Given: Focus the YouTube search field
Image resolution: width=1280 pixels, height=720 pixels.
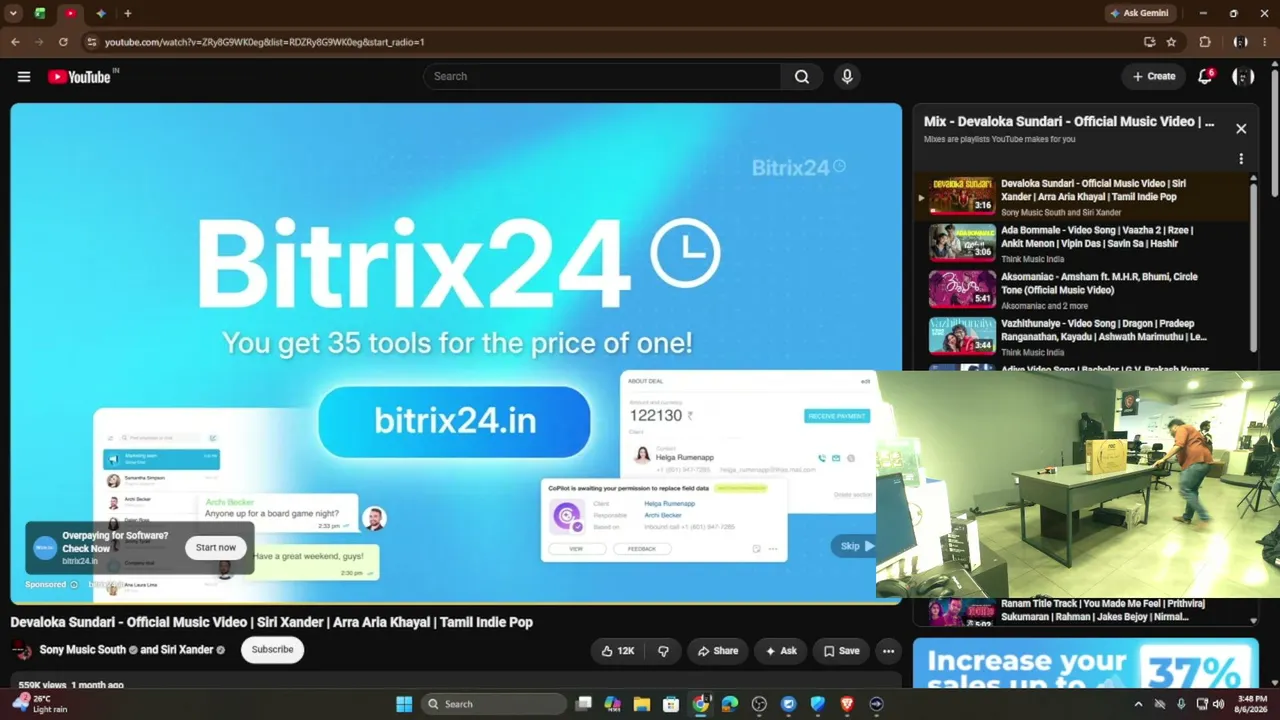Looking at the screenshot, I should (602, 77).
